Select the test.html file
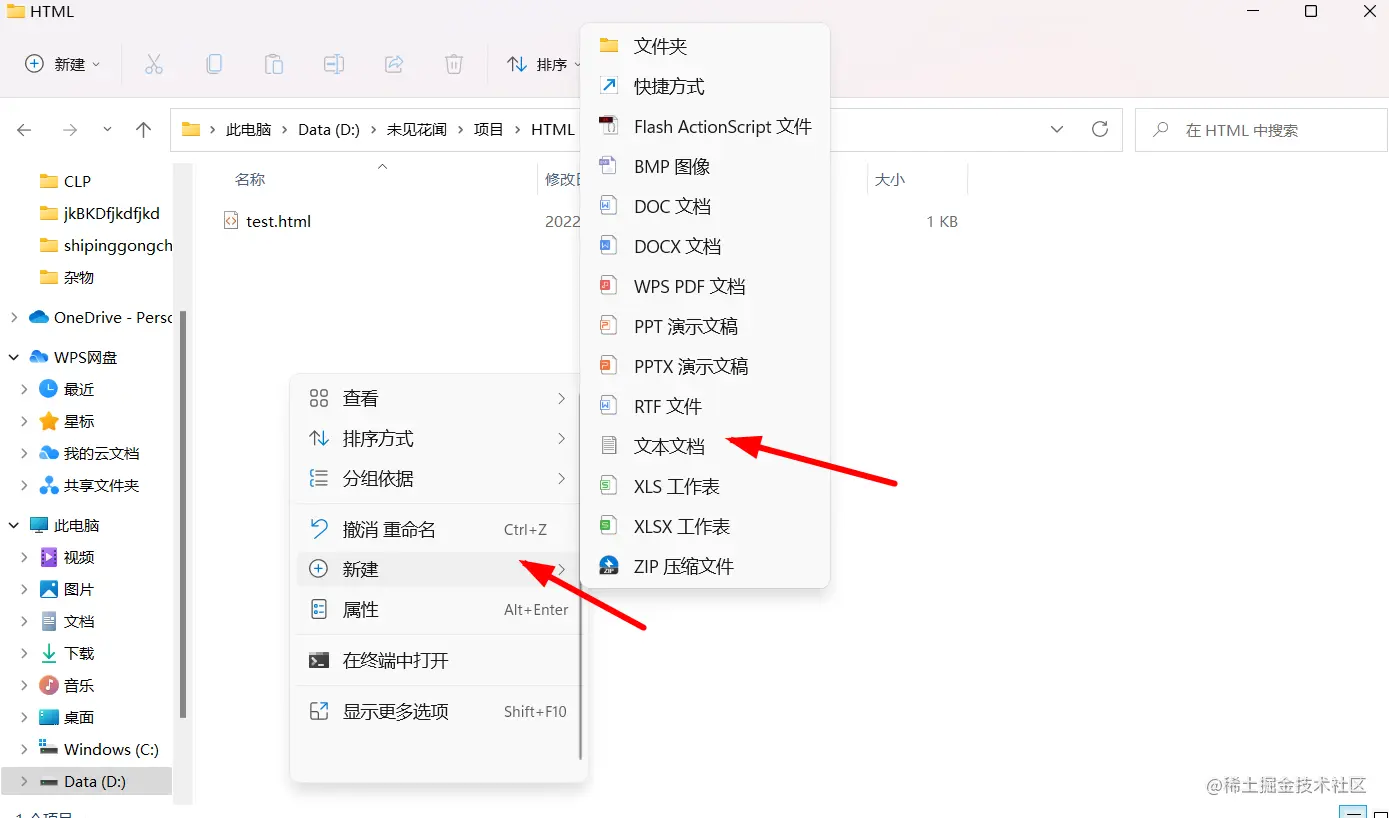Image resolution: width=1389 pixels, height=818 pixels. 267,221
